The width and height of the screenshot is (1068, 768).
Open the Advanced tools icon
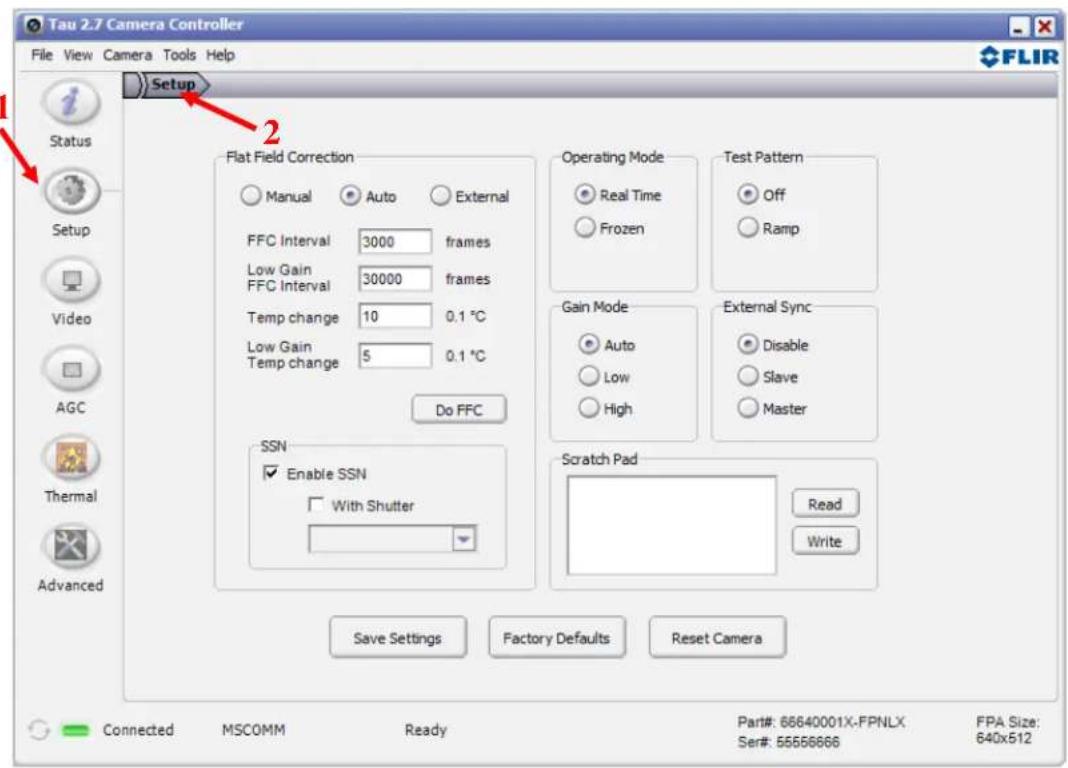tap(72, 547)
